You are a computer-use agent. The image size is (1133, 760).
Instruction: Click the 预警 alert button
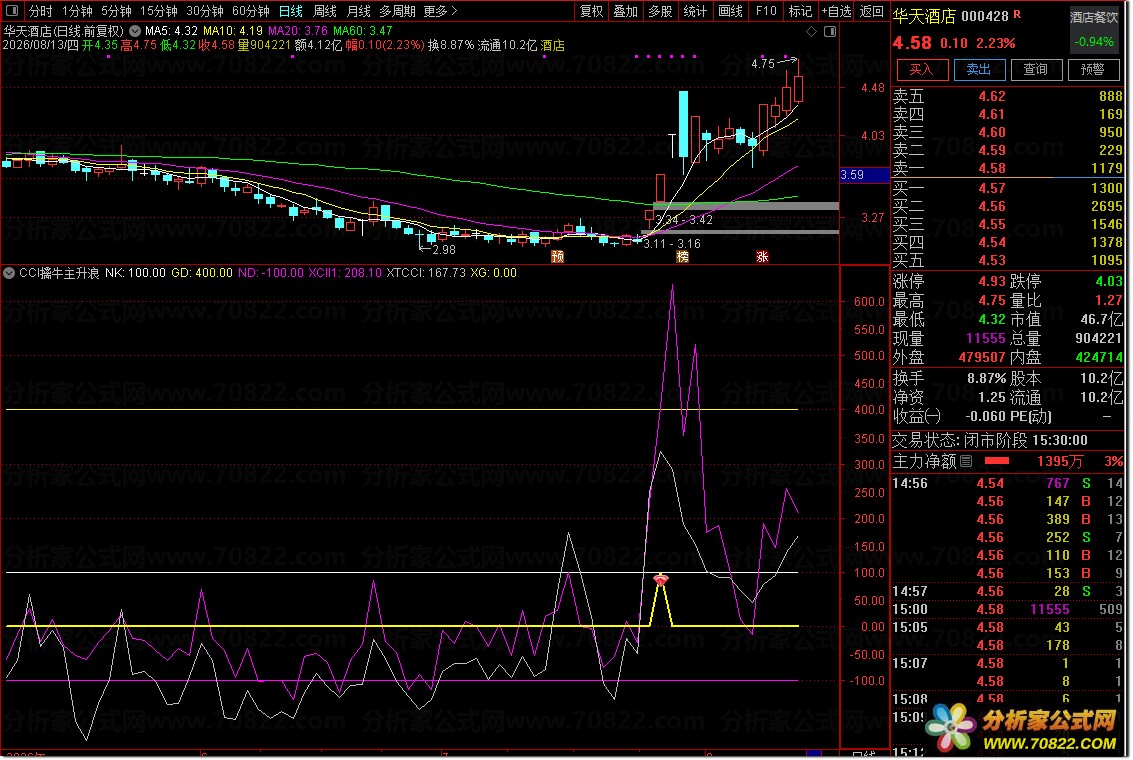click(x=1093, y=69)
